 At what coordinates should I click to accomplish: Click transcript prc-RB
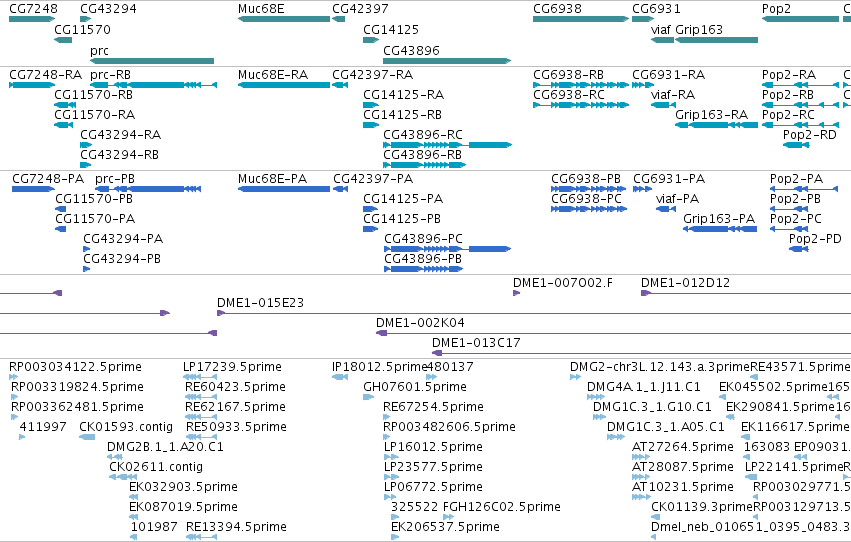[x=154, y=85]
